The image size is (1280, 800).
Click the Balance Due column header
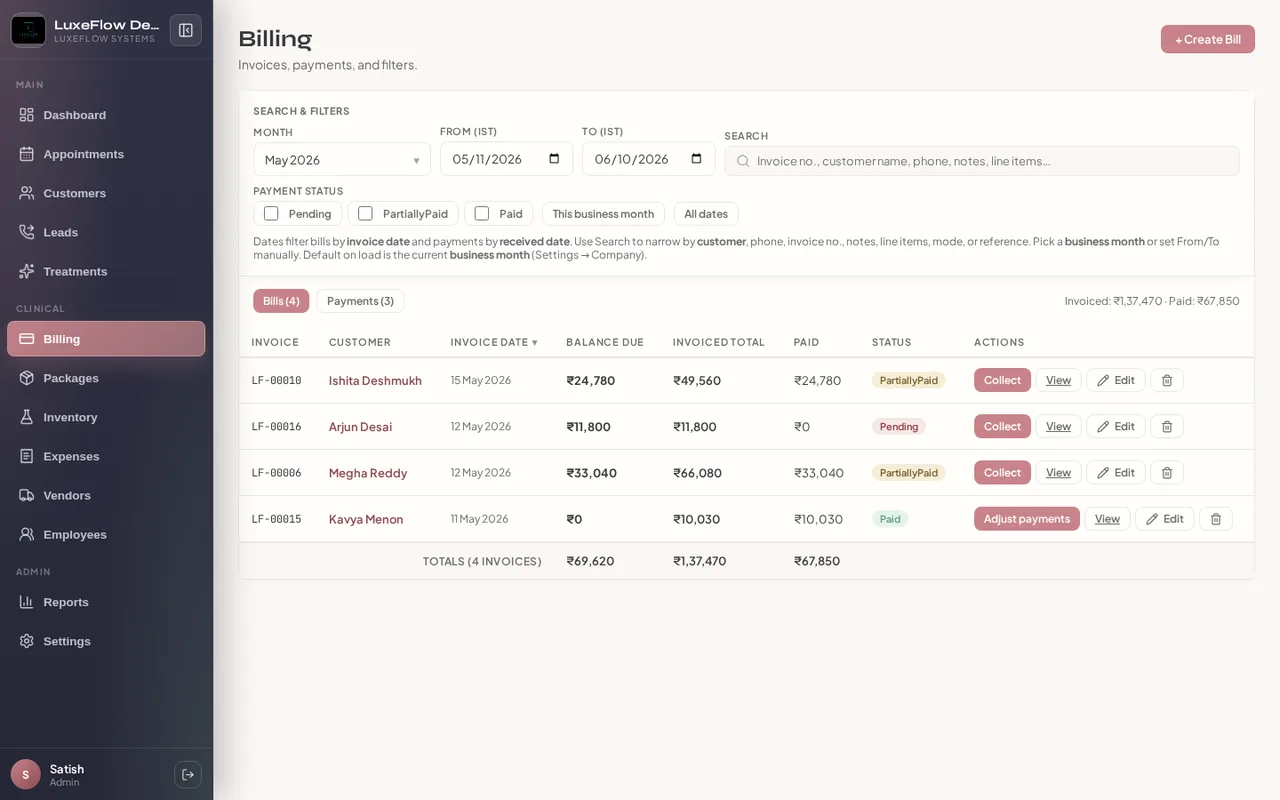pos(605,342)
